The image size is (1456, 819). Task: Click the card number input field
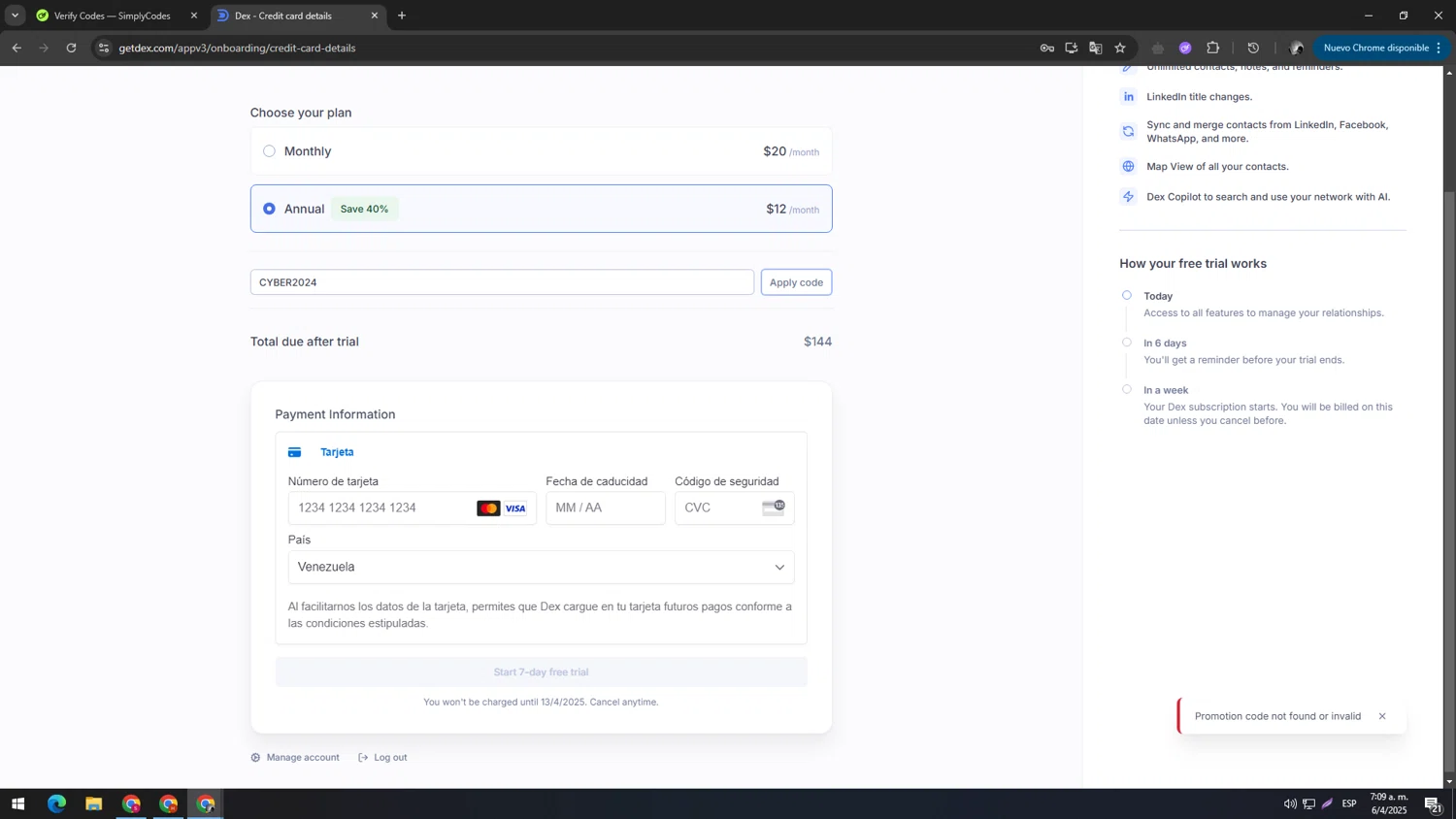click(x=412, y=508)
